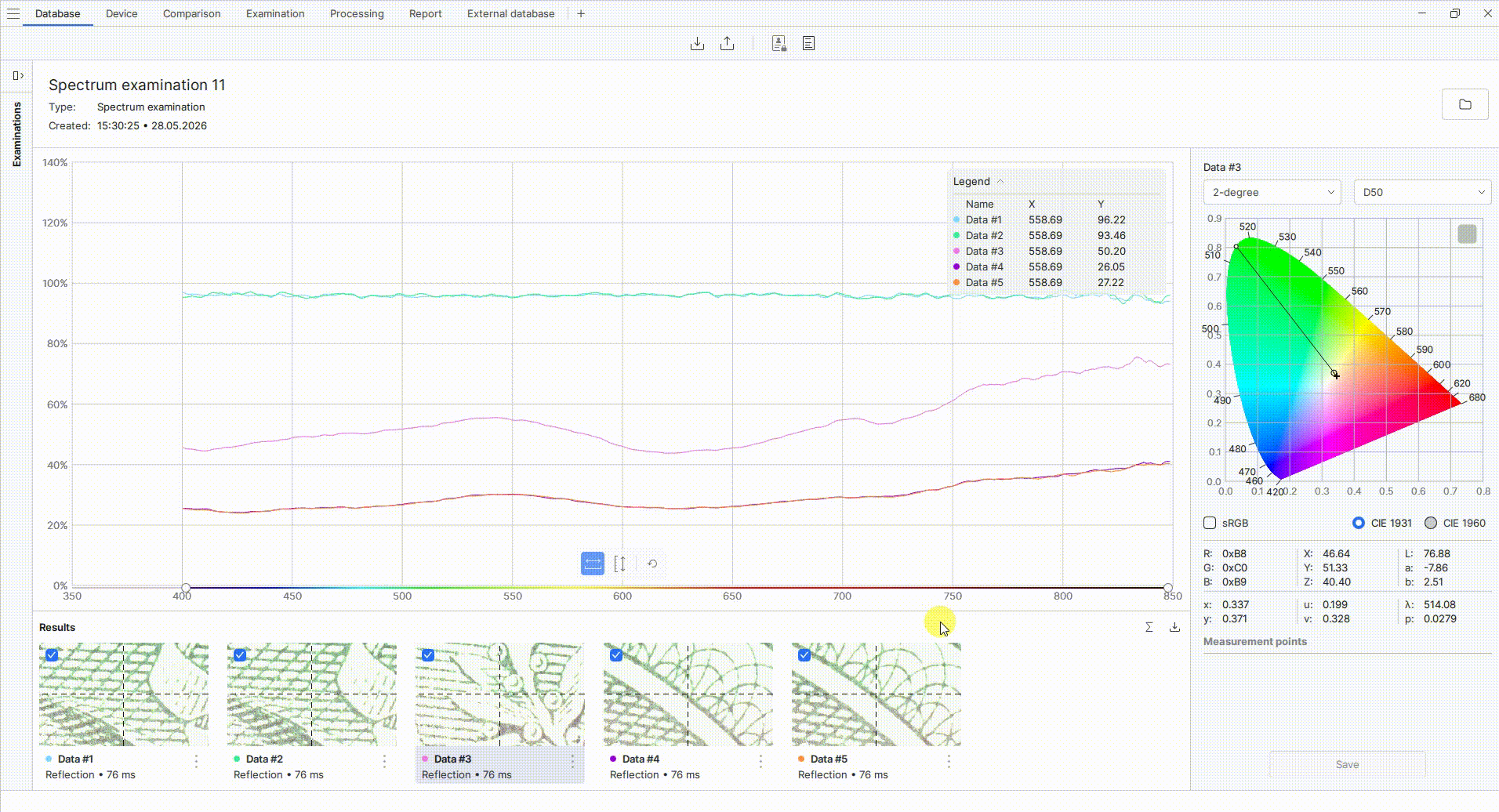Click the download/import toolbar icon
1499x812 pixels.
click(x=697, y=44)
